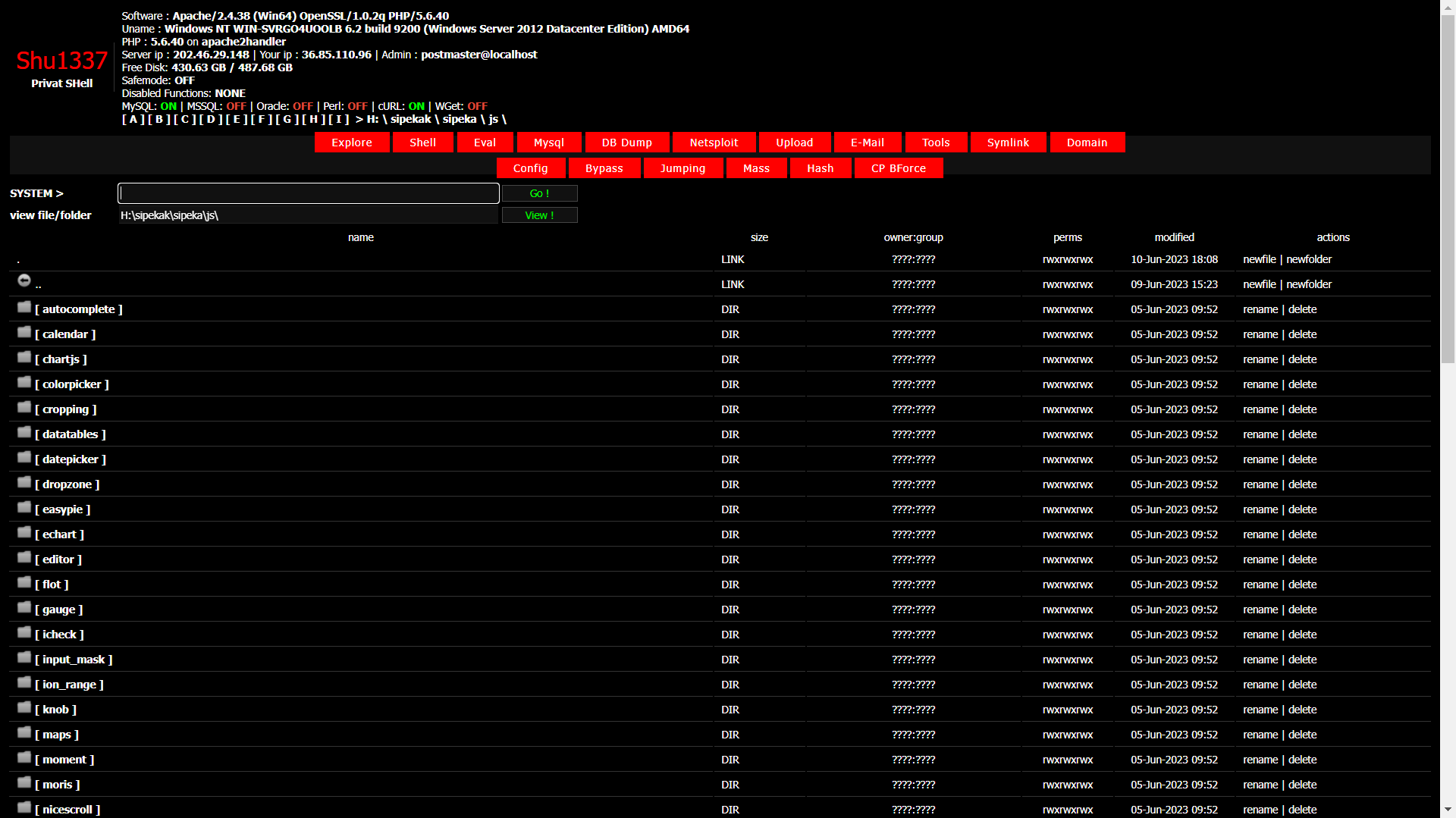Image resolution: width=1456 pixels, height=818 pixels.
Task: Click the colorpicker folder icon
Action: (x=24, y=382)
